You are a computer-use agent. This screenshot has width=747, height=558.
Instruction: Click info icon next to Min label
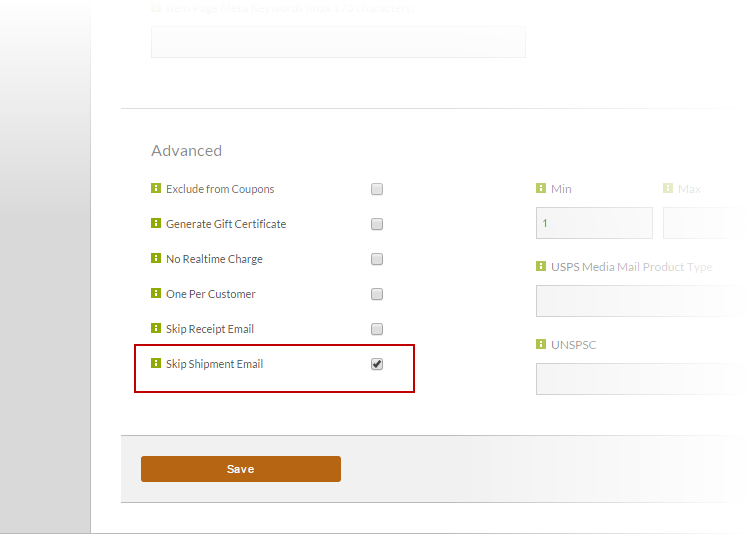[541, 188]
